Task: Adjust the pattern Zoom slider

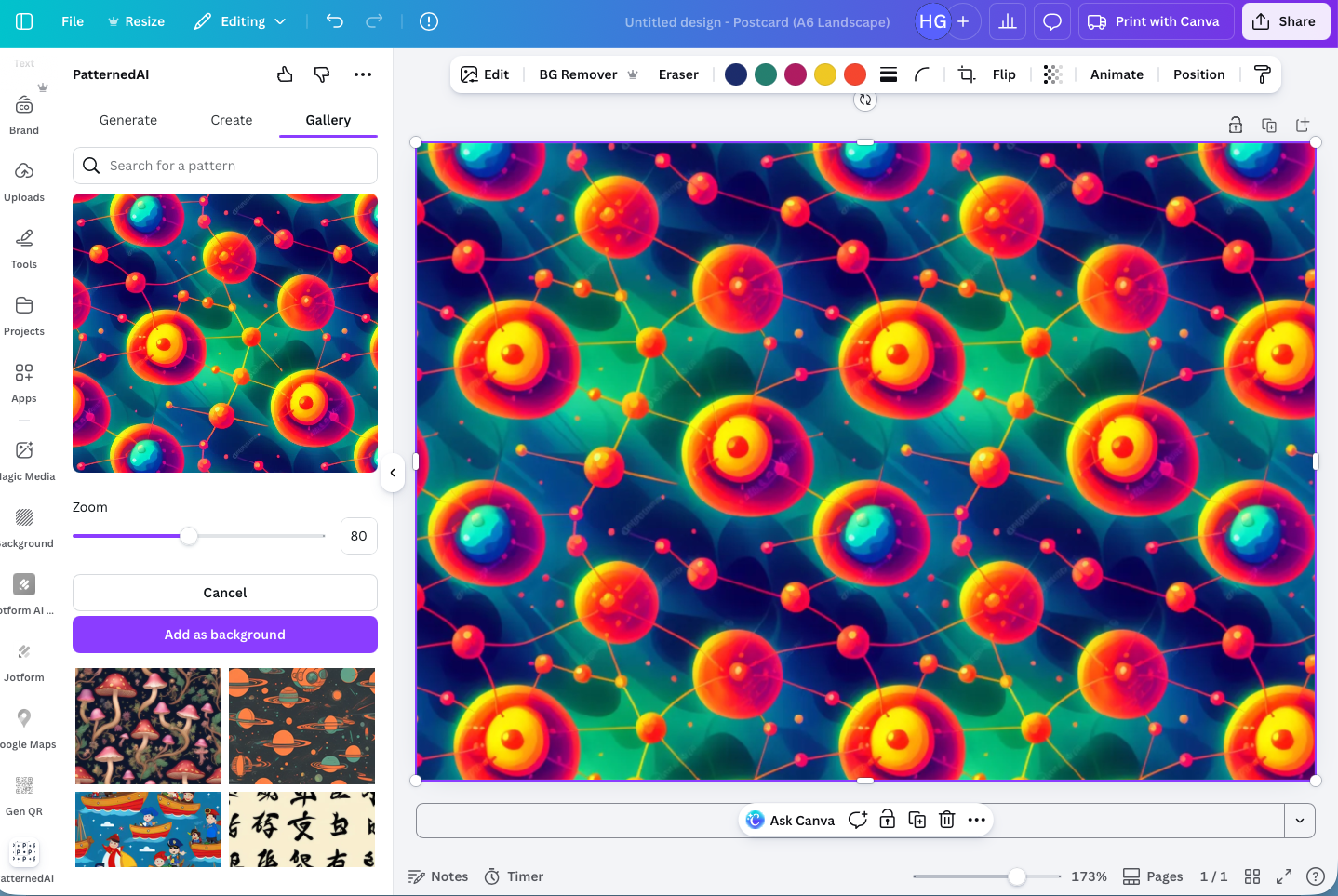Action: (191, 536)
